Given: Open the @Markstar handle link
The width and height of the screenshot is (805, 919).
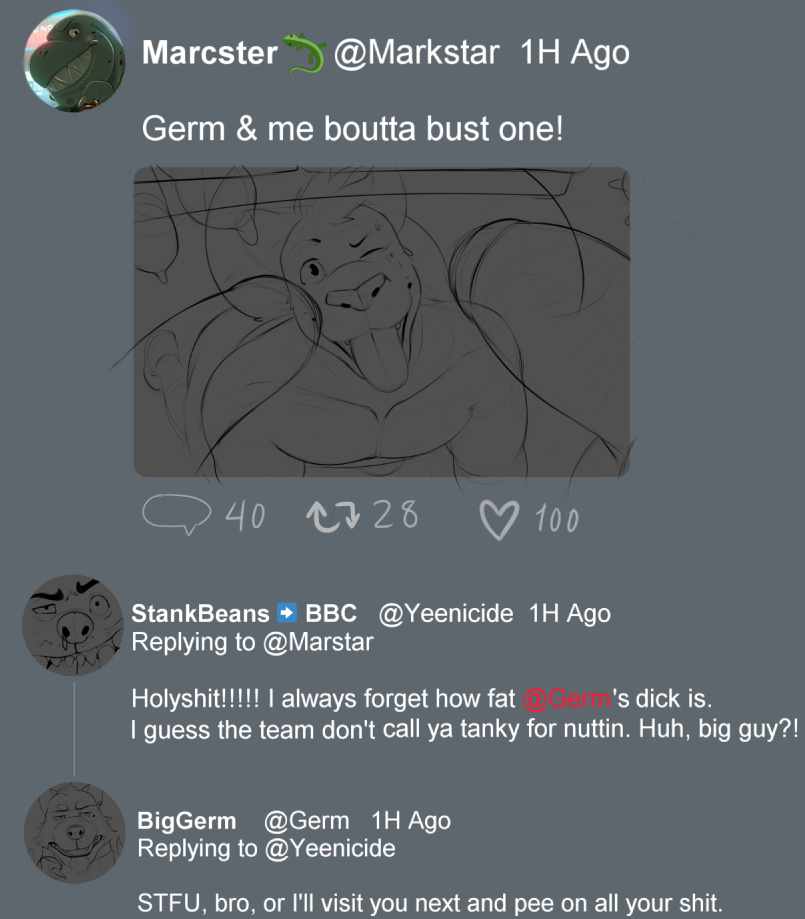Looking at the screenshot, I should (x=416, y=53).
